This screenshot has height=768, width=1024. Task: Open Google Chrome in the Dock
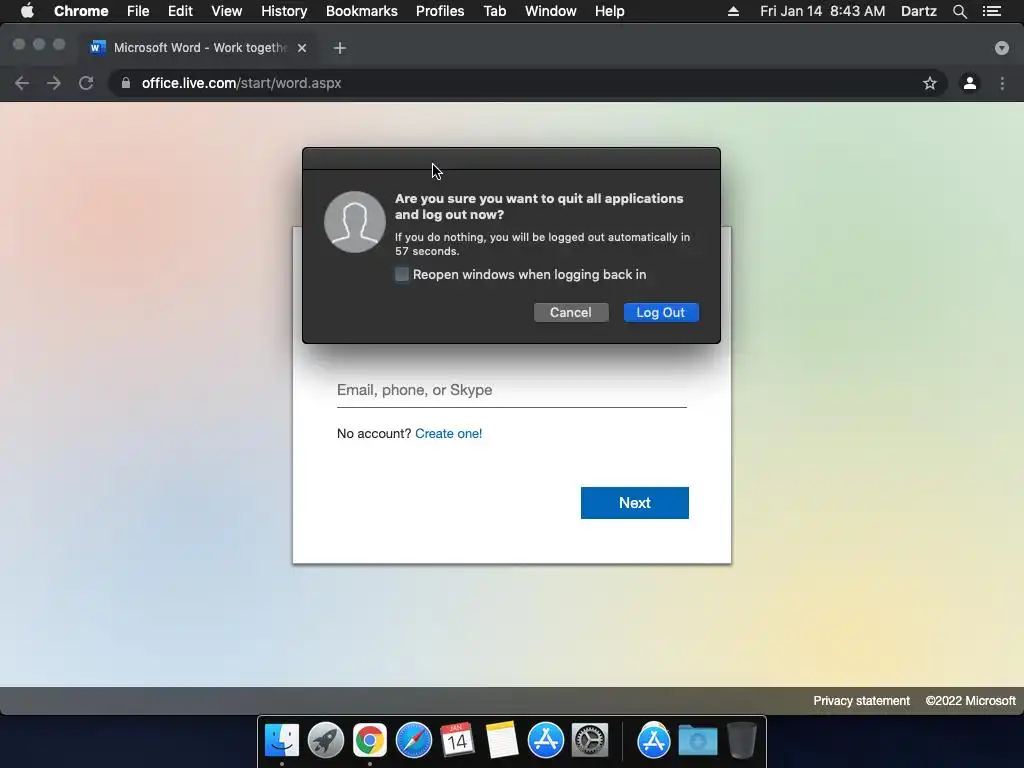[x=370, y=741]
